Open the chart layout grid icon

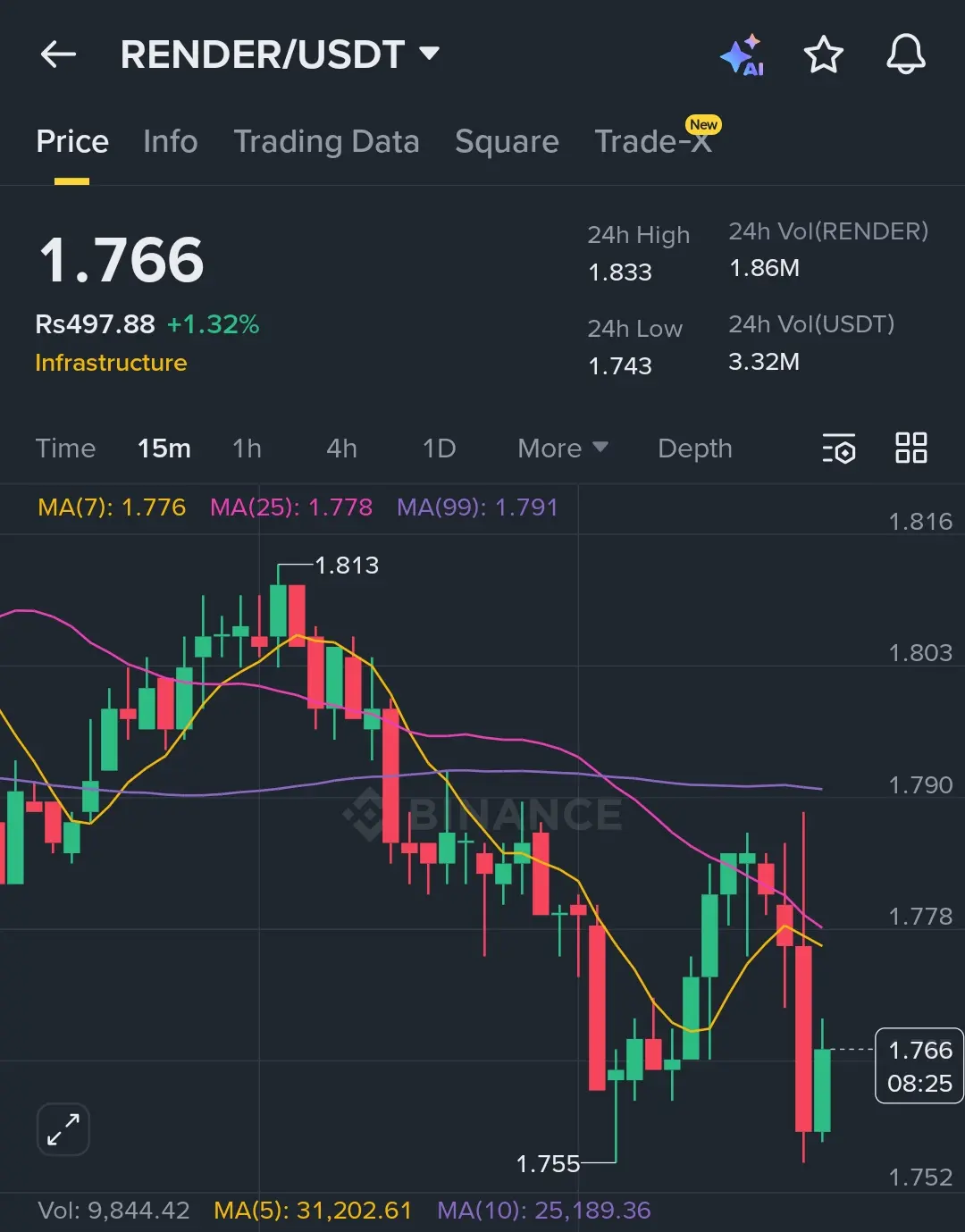pyautogui.click(x=911, y=448)
